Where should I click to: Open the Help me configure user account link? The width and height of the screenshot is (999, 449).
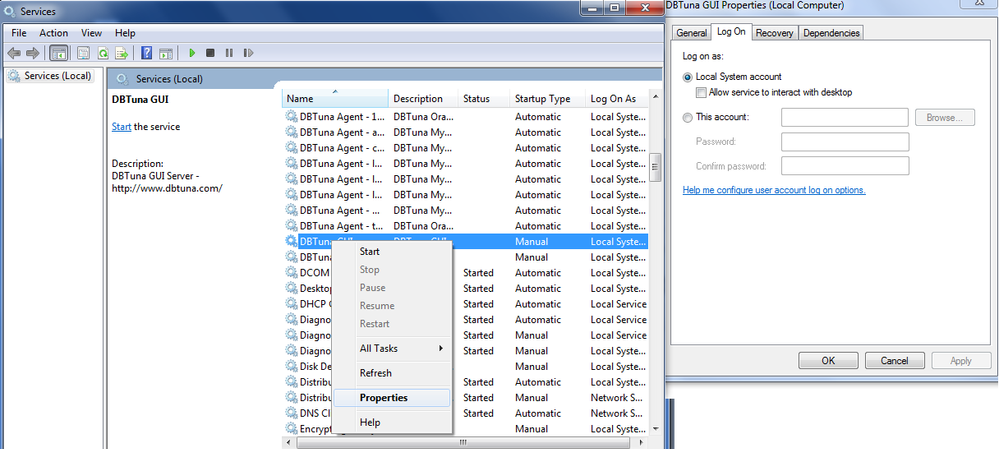[x=773, y=190]
